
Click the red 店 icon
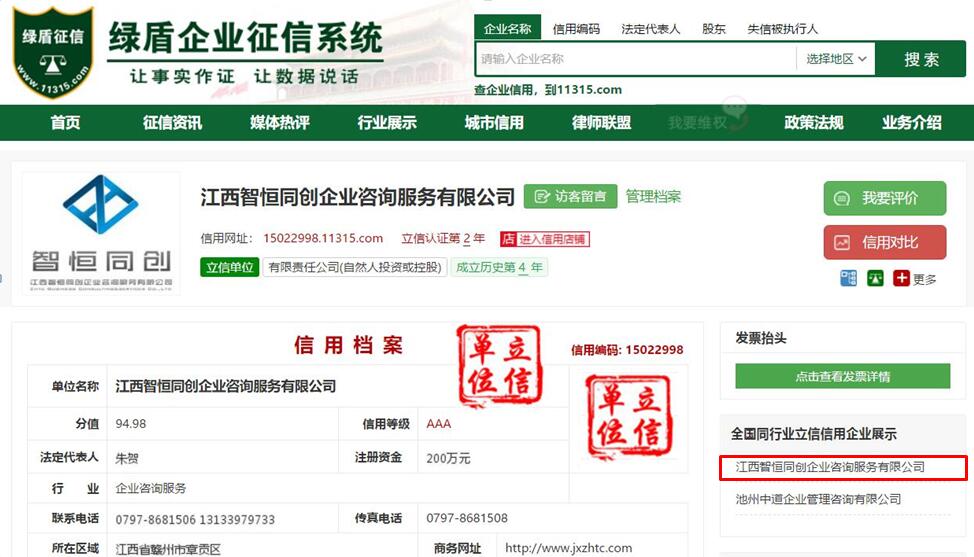pos(508,239)
